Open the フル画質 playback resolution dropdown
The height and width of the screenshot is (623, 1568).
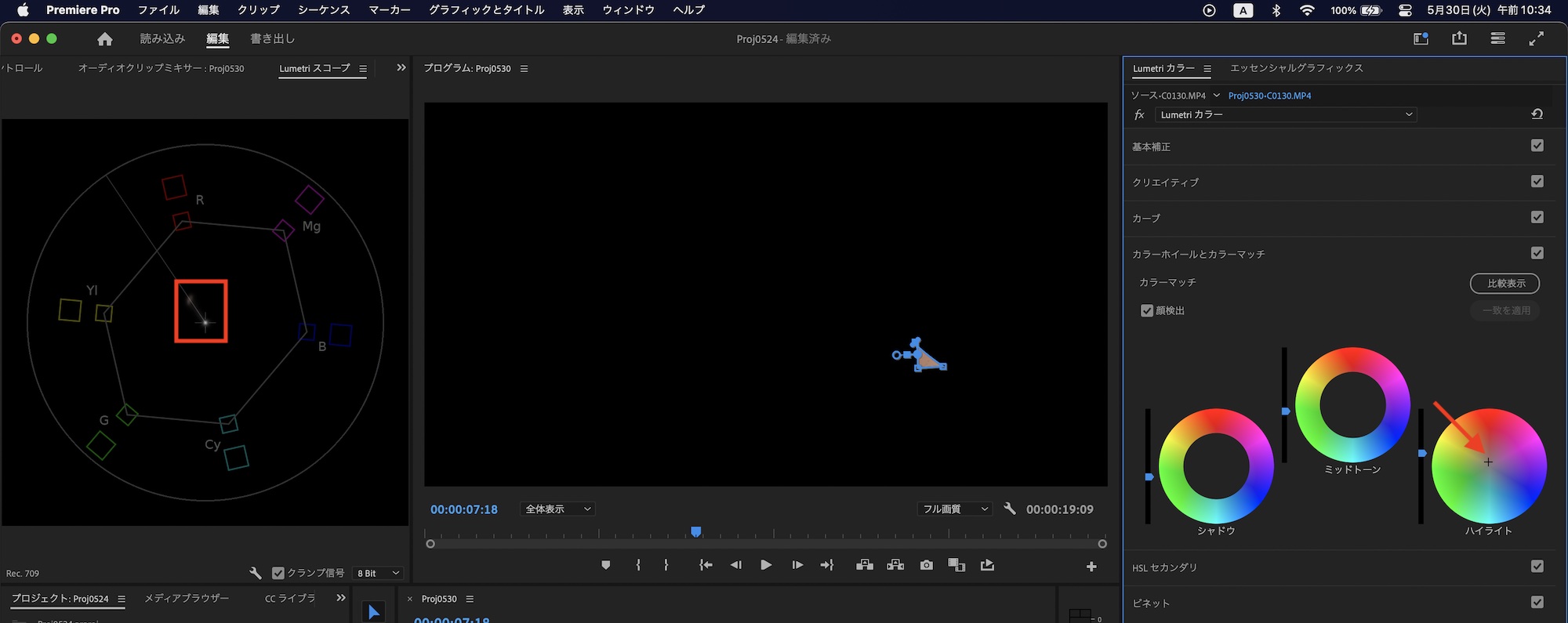coord(954,509)
